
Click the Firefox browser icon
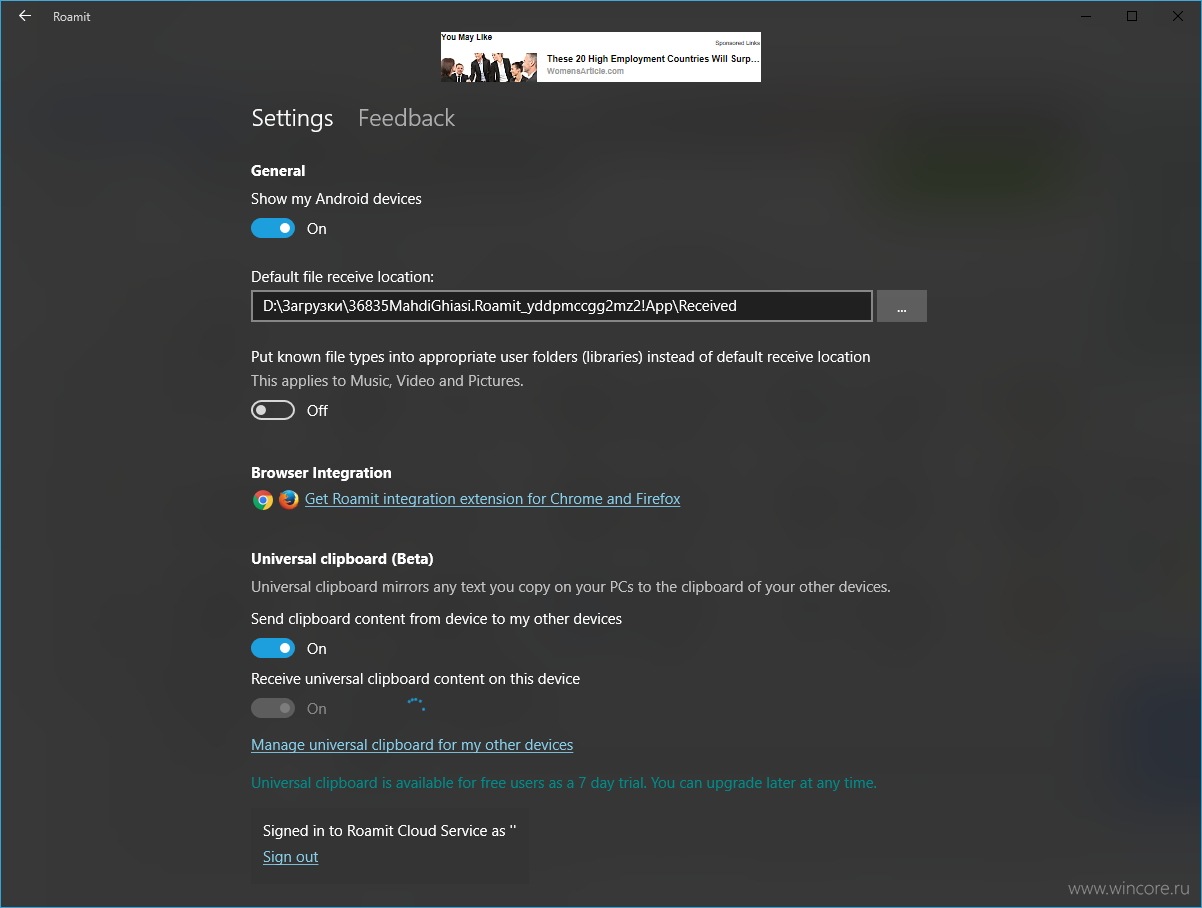[289, 499]
